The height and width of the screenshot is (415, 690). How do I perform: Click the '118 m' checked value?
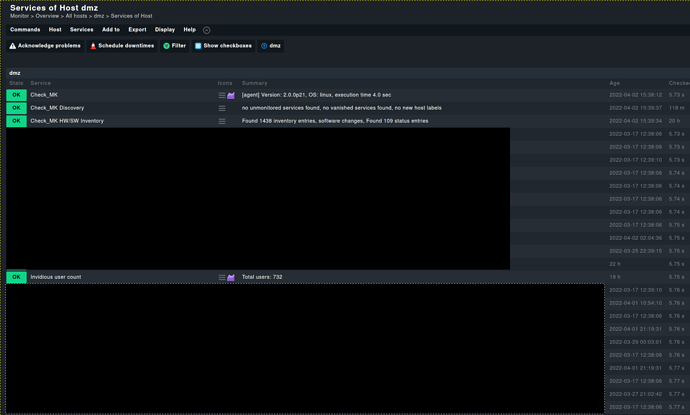point(676,108)
